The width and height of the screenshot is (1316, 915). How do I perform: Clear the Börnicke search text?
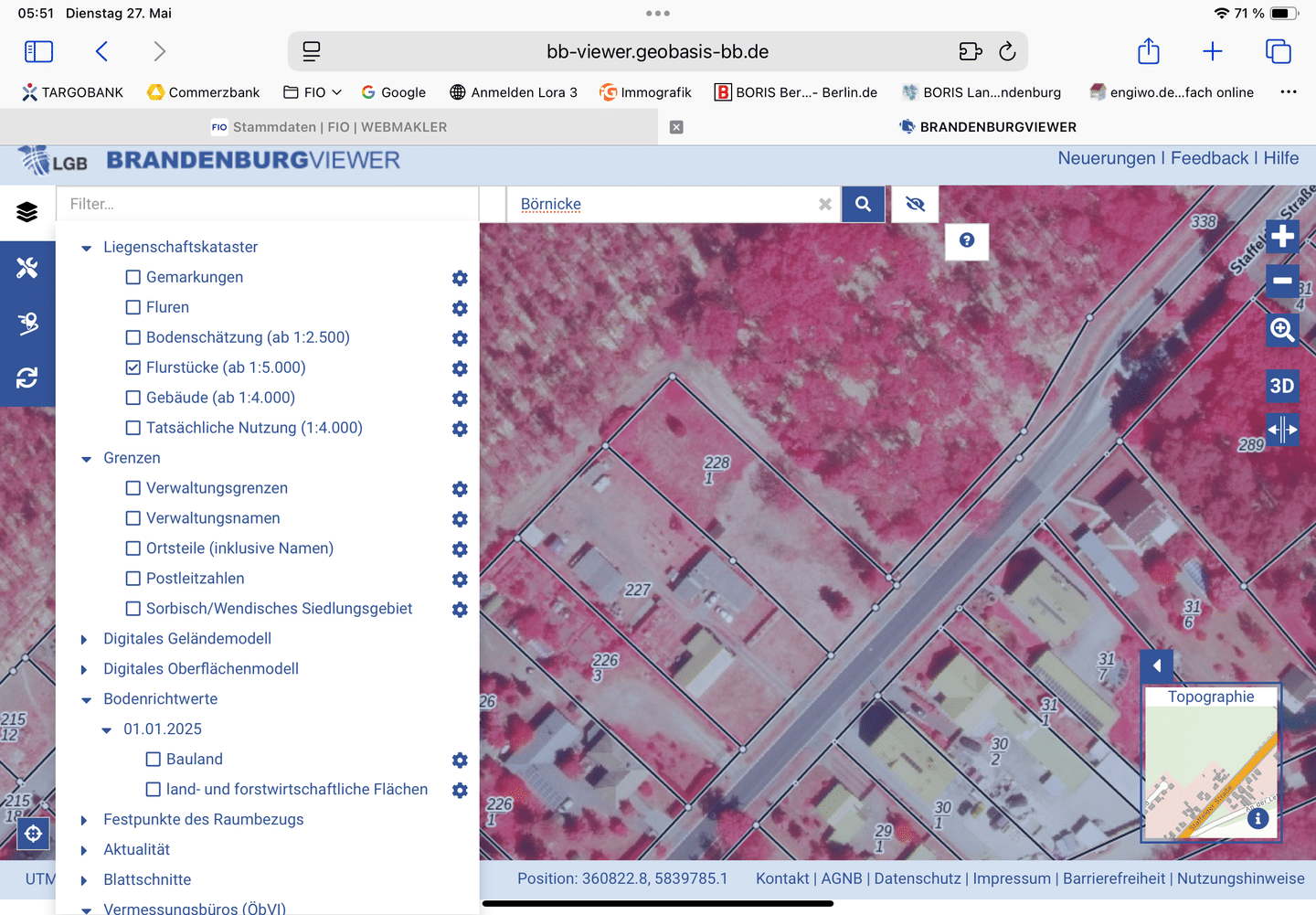pos(825,204)
